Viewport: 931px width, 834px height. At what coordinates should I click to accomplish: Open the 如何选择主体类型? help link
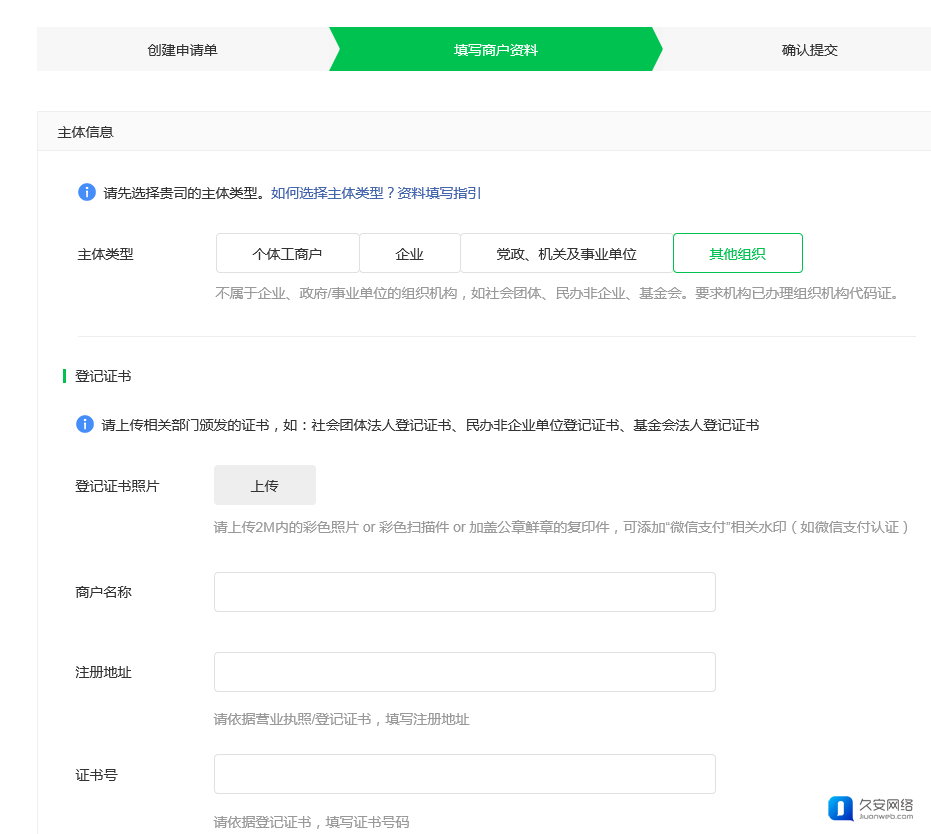(333, 193)
